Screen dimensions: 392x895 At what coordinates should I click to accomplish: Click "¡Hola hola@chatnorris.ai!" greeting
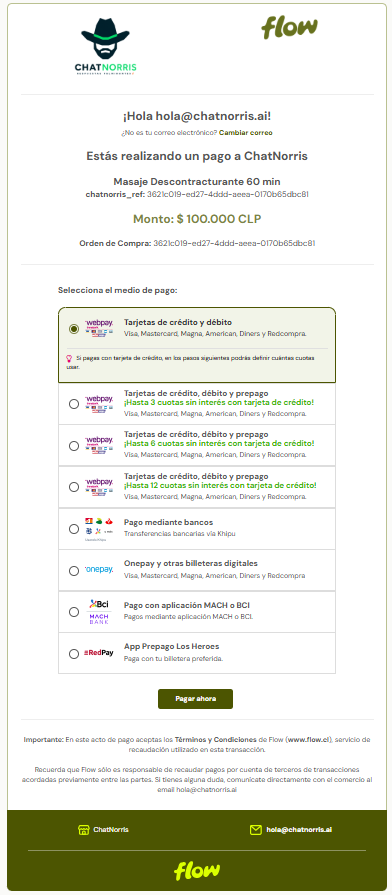pyautogui.click(x=197, y=116)
